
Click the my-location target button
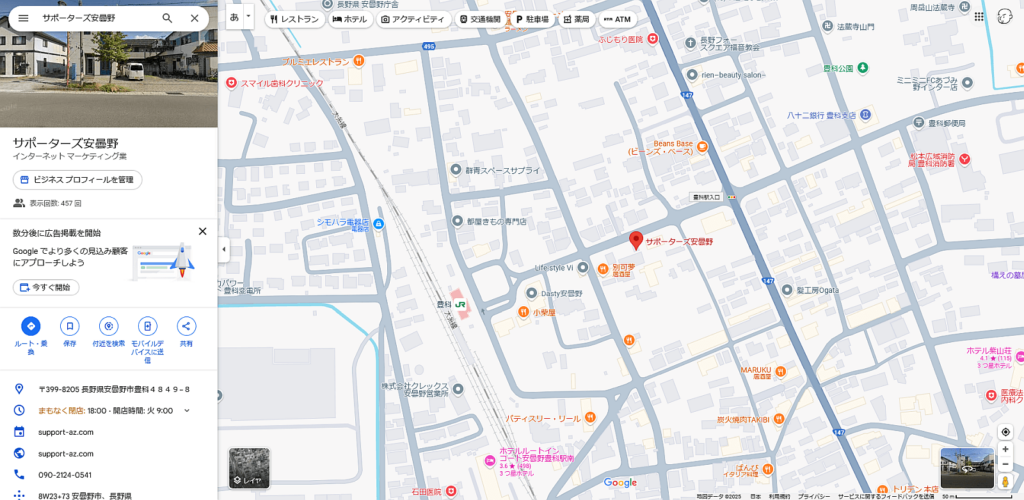point(1005,432)
